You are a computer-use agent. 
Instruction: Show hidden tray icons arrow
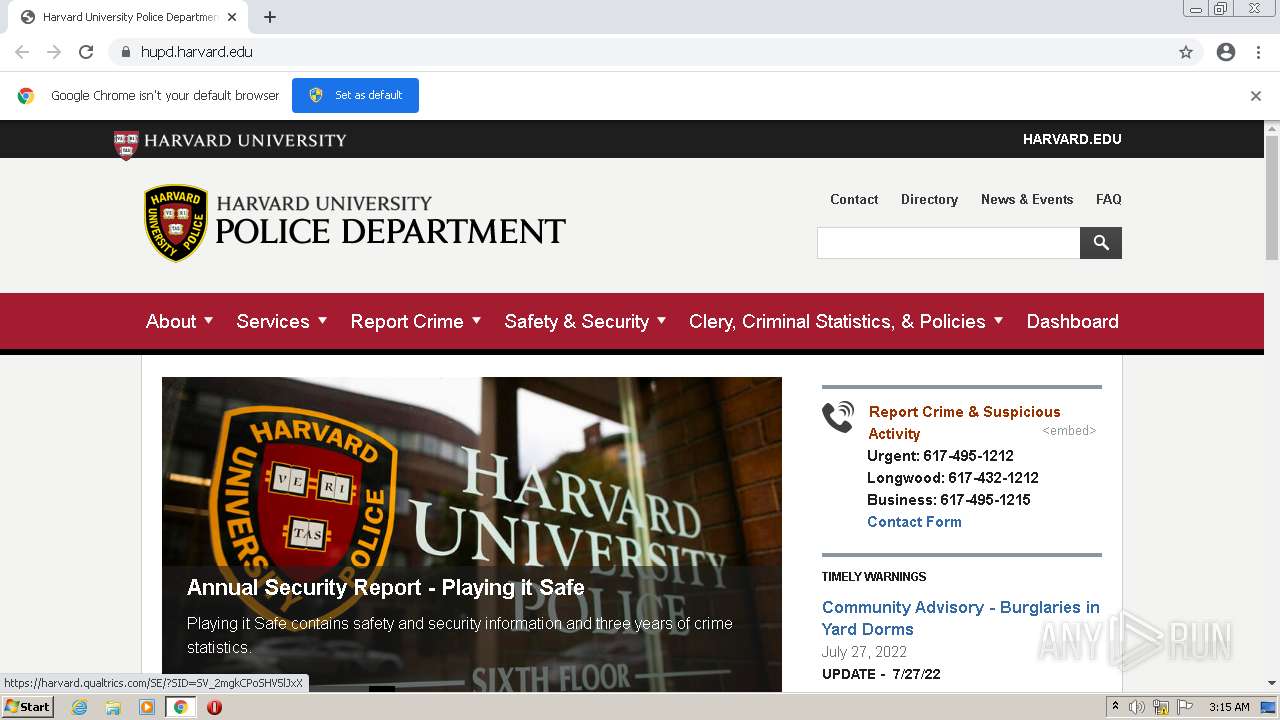[x=1116, y=707]
